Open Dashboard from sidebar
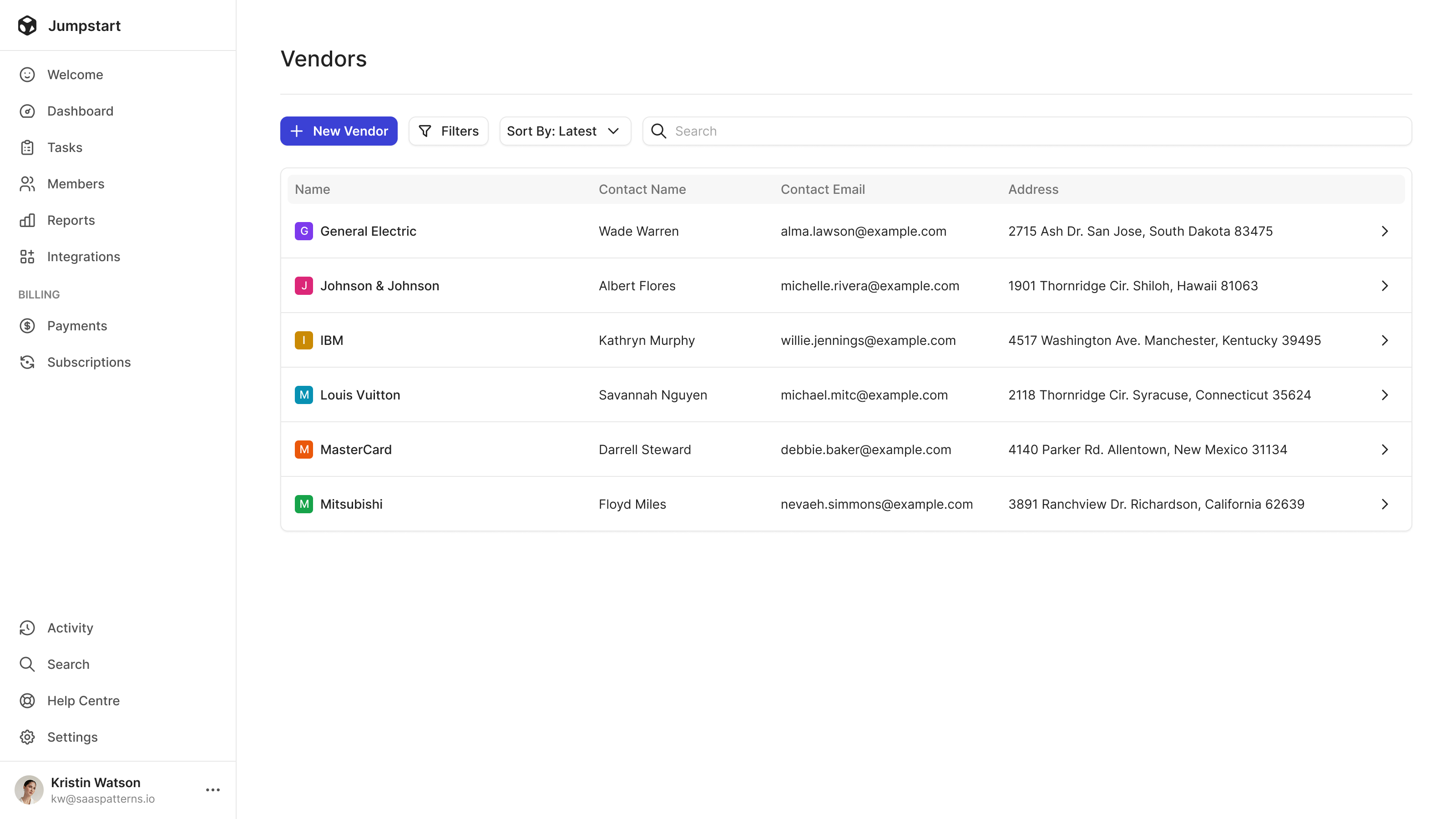This screenshot has height=819, width=1456. pos(80,111)
